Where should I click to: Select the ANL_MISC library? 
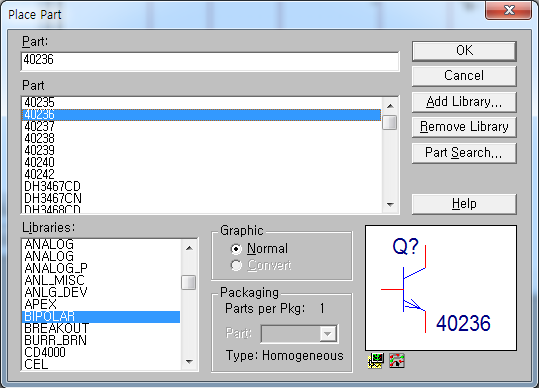101,280
